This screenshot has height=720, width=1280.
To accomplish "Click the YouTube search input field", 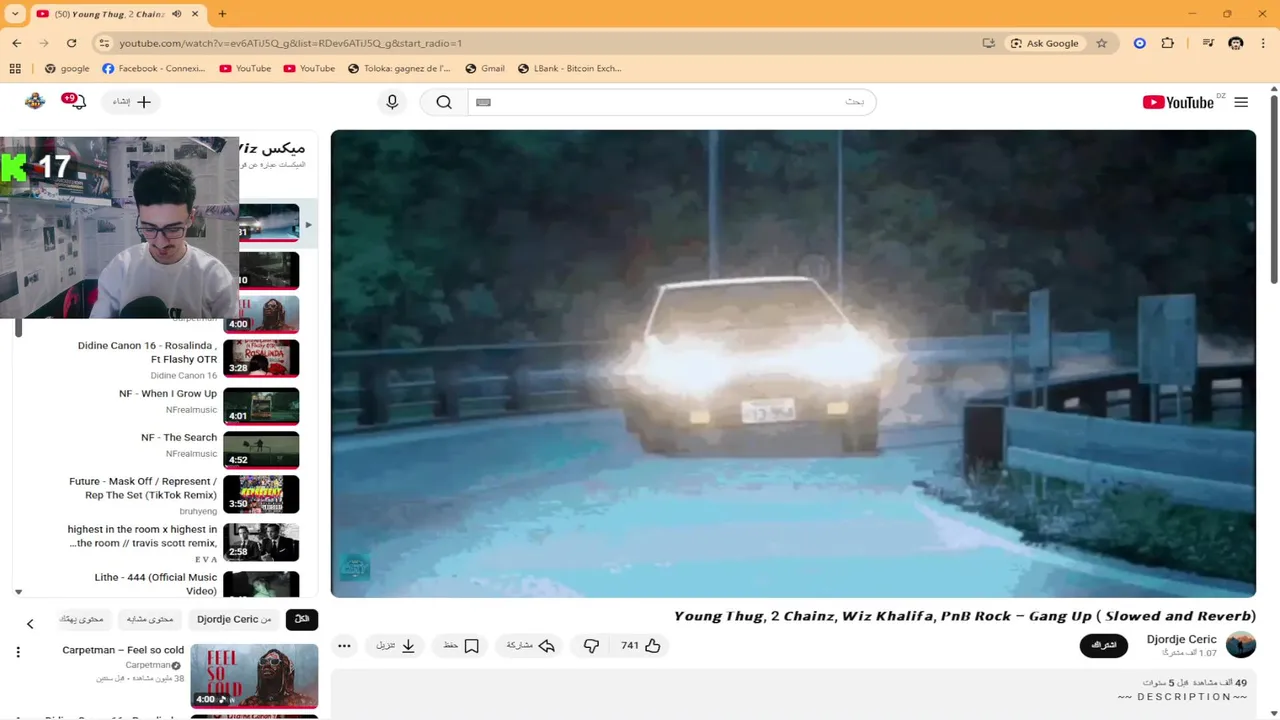I will tap(671, 102).
